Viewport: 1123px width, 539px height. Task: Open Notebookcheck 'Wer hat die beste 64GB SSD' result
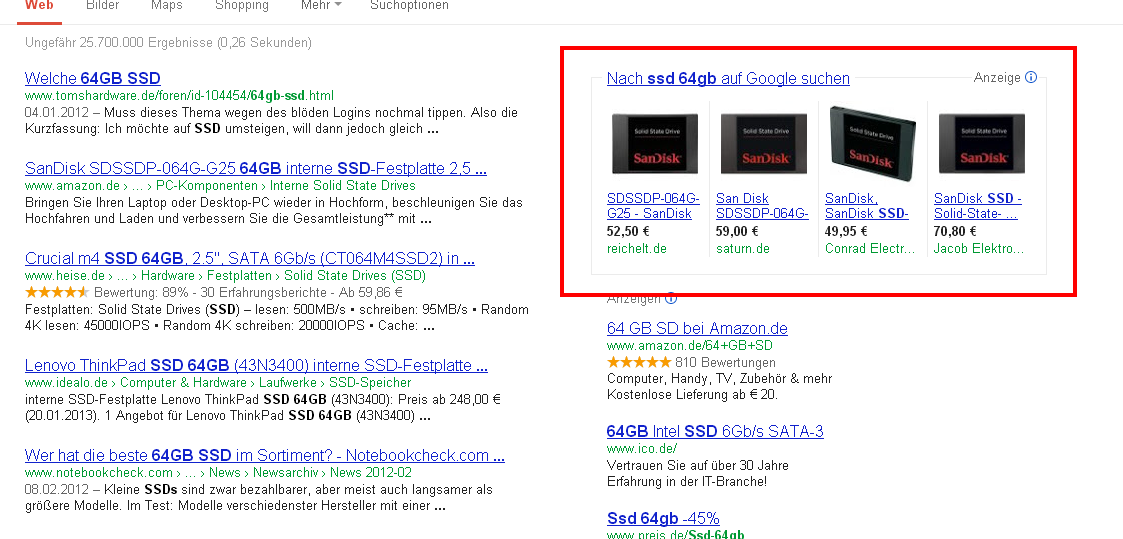pyautogui.click(x=265, y=455)
